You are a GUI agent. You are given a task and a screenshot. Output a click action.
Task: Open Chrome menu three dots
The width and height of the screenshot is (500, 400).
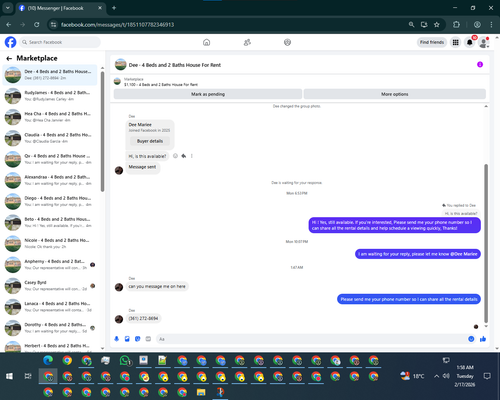point(491,25)
